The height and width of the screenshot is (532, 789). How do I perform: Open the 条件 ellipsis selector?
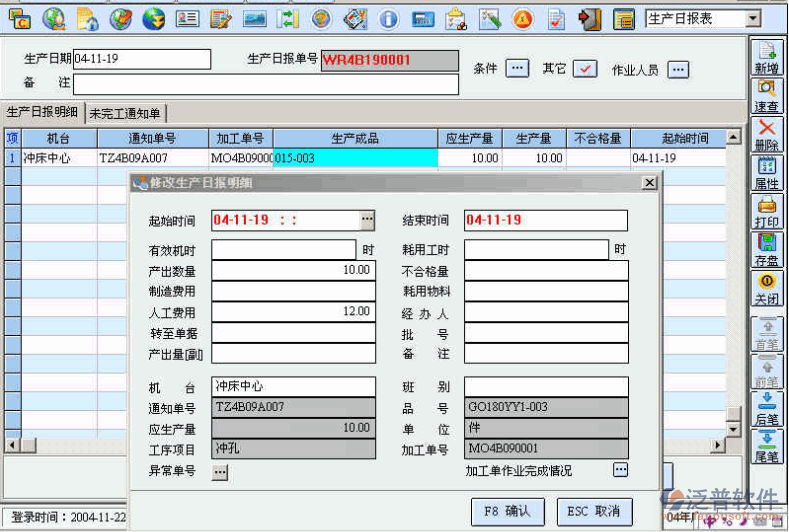tap(516, 68)
